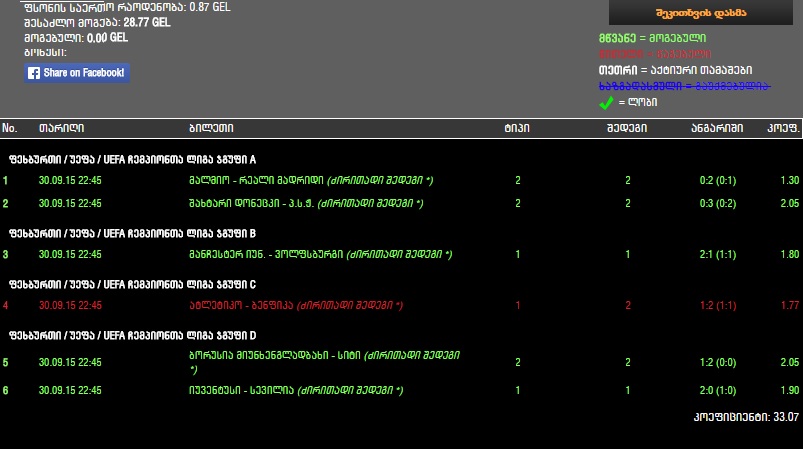Click the odds value 1.80
803x449 pixels.
pyautogui.click(x=790, y=254)
